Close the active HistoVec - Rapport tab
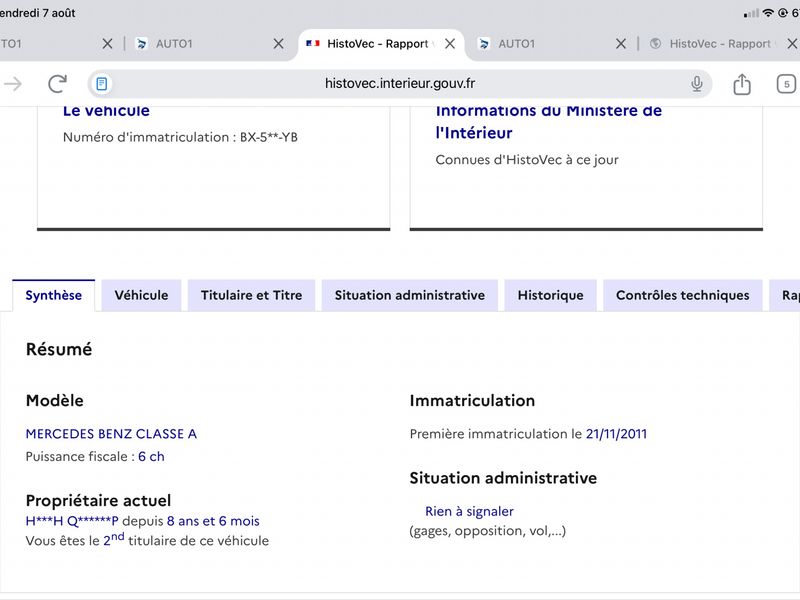800x600 pixels. coord(449,44)
